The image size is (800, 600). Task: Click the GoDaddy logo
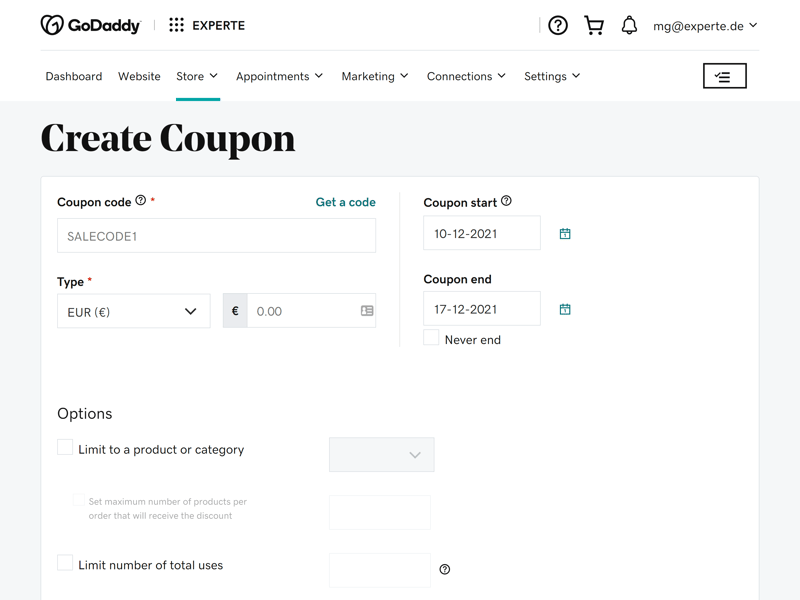click(90, 25)
